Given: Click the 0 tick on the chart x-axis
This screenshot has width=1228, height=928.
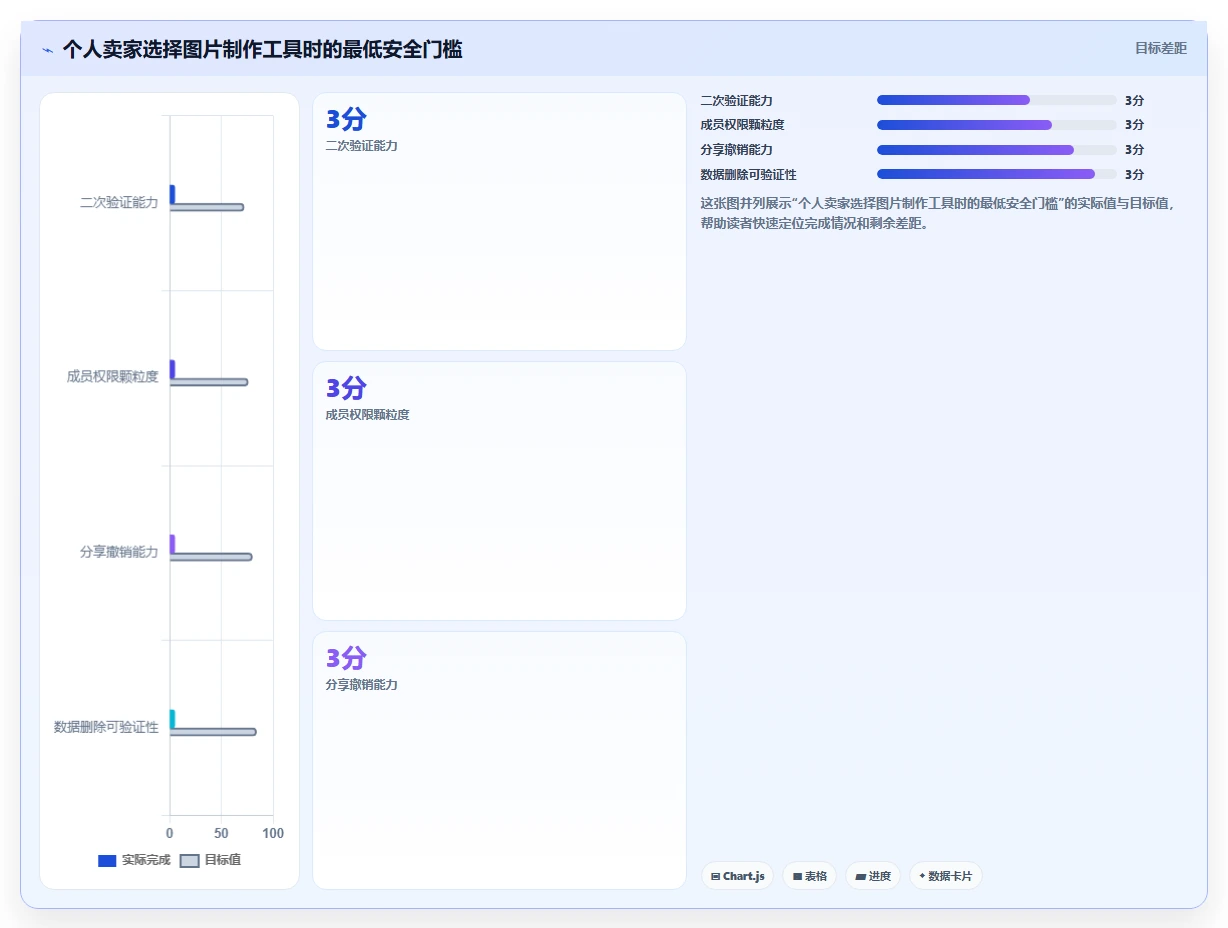Looking at the screenshot, I should click(170, 833).
